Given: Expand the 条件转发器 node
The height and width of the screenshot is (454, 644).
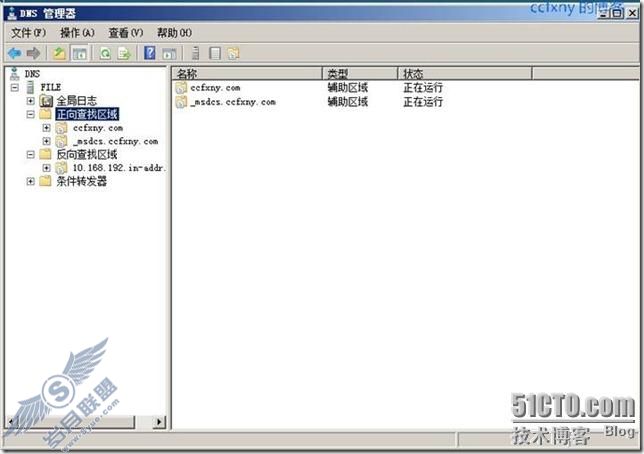Looking at the screenshot, I should 30,181.
